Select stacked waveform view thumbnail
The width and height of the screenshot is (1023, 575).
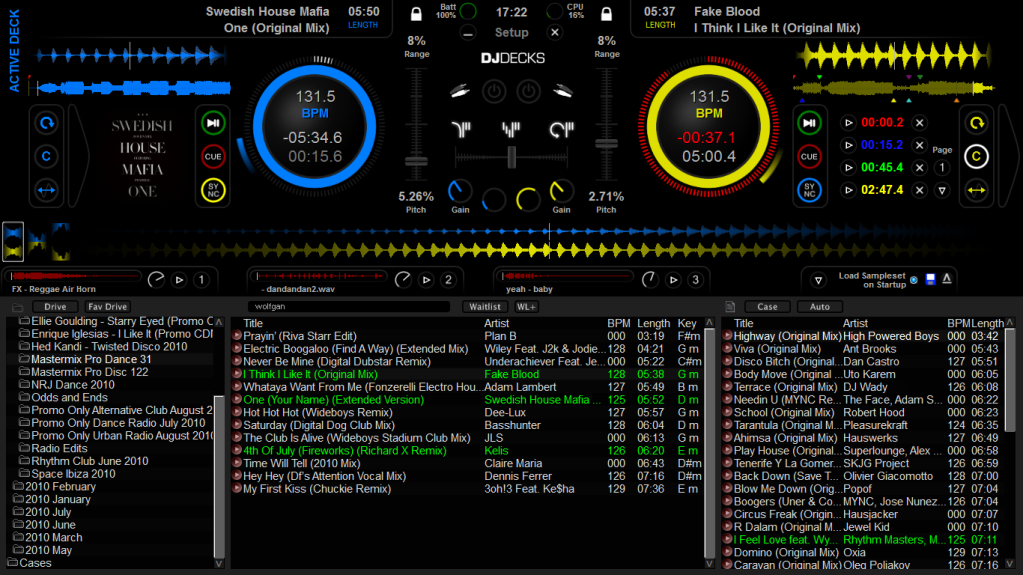click(x=13, y=241)
